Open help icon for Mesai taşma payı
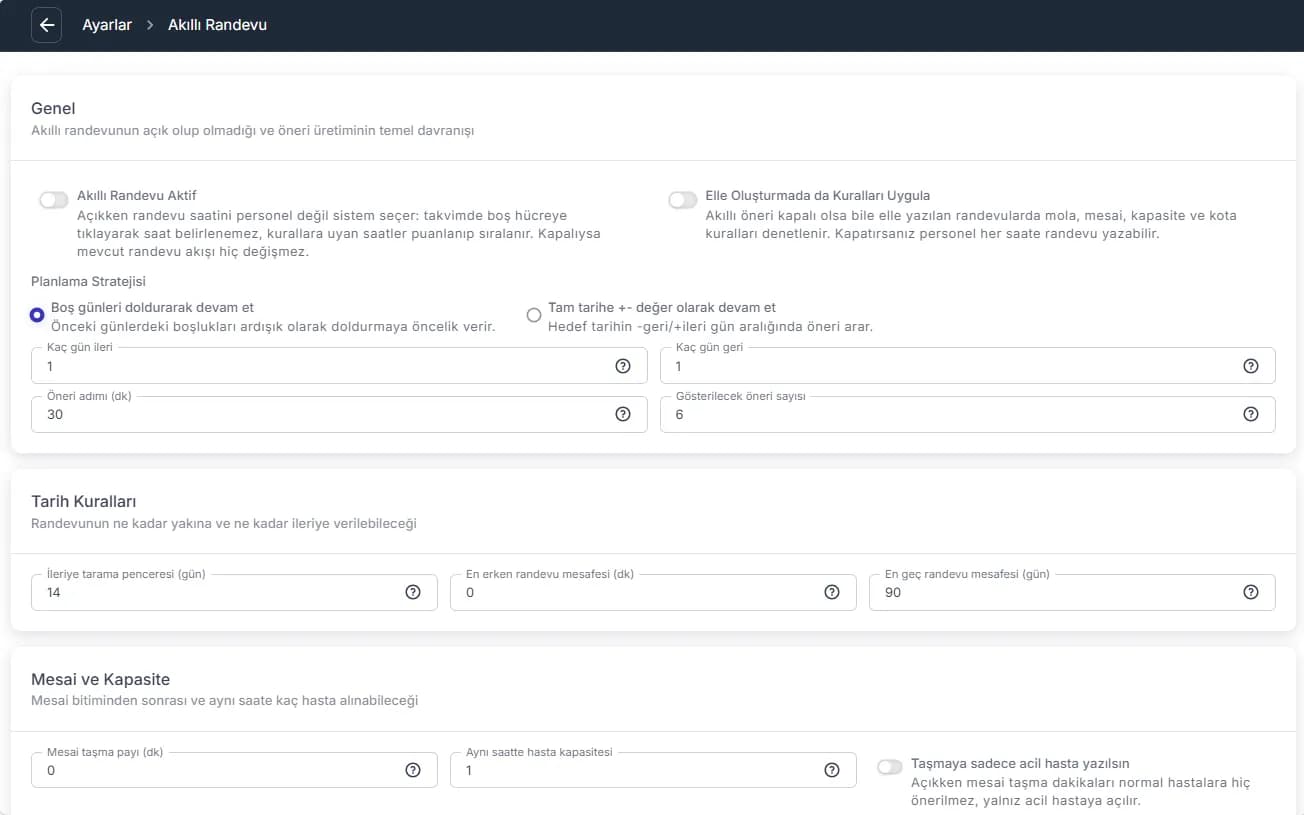This screenshot has width=1304, height=815. (413, 770)
